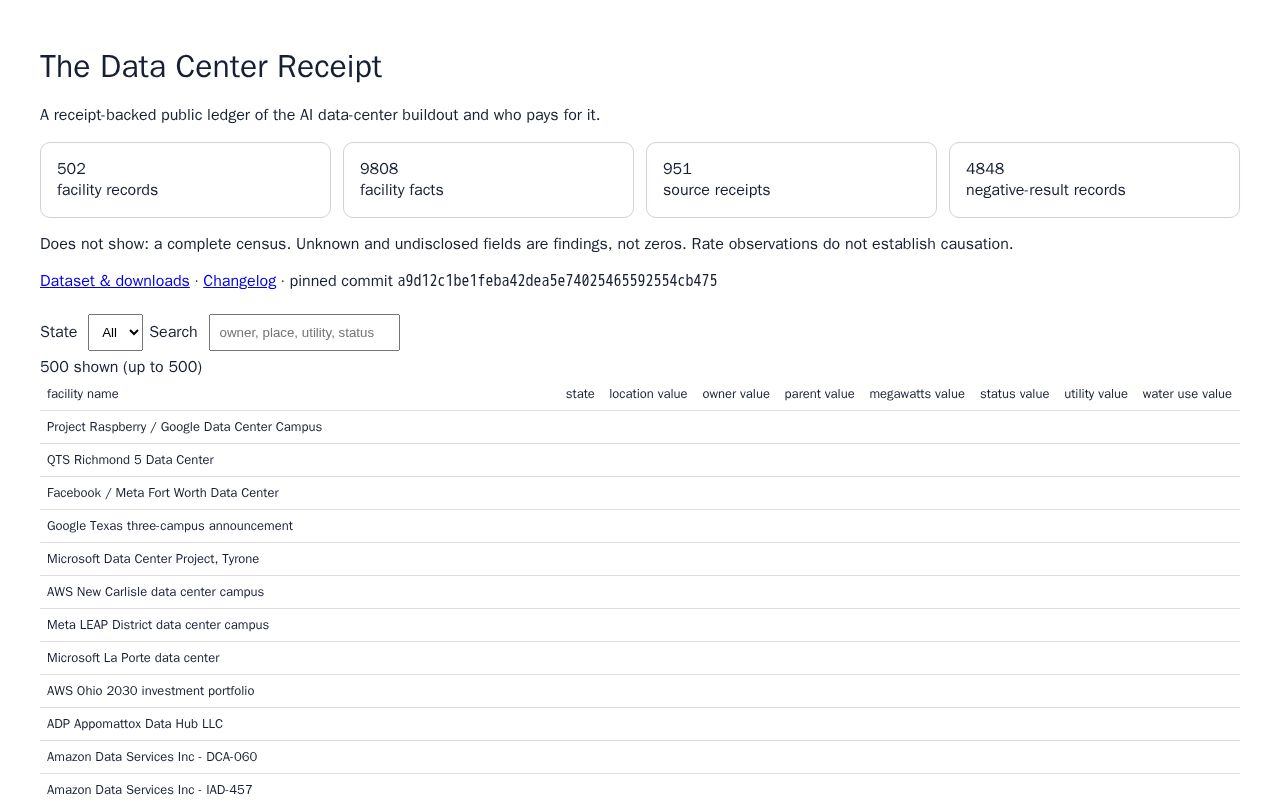Select Project Raspberry / Google Data Center Campus row

(x=640, y=427)
